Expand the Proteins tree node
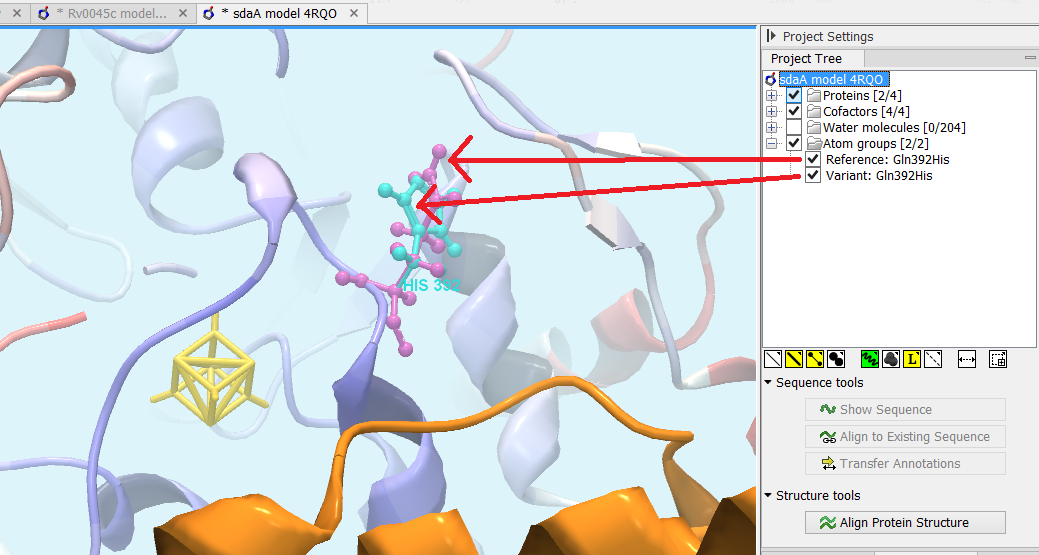The width and height of the screenshot is (1039, 555). (772, 96)
